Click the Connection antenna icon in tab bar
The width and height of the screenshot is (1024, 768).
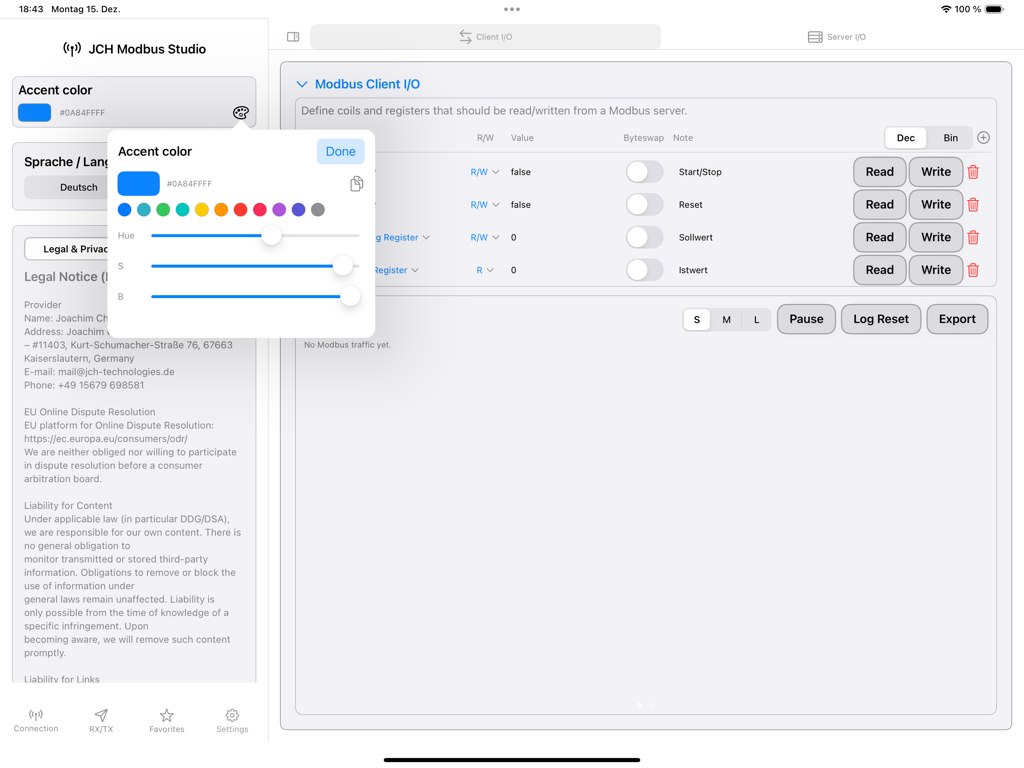[x=36, y=720]
